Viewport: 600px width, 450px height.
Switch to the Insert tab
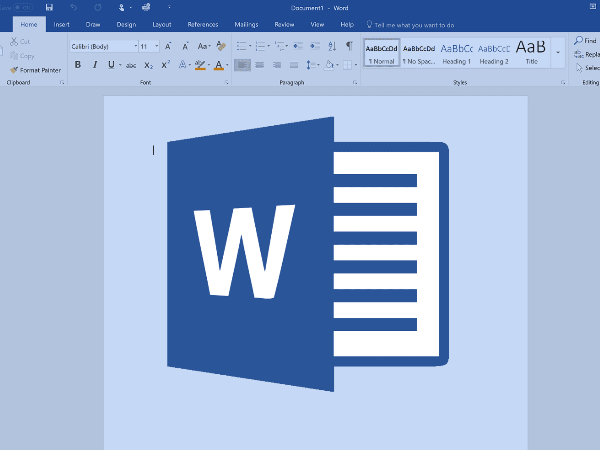point(62,23)
